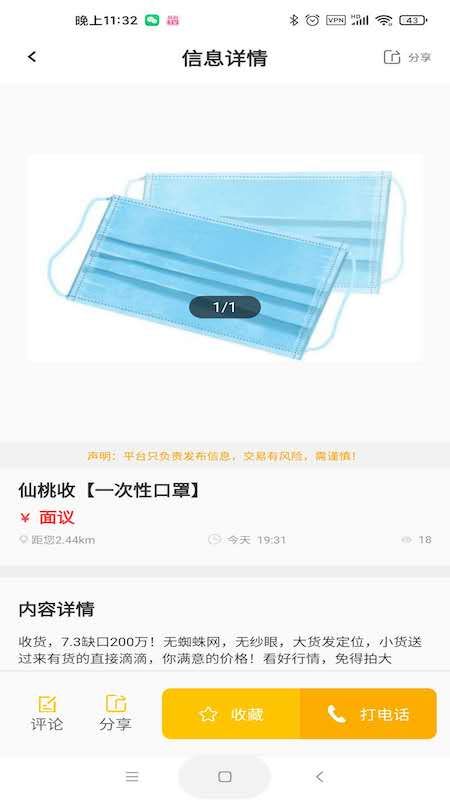Image resolution: width=450 pixels, height=800 pixels.
Task: Tap the Android system back button
Action: [319, 777]
